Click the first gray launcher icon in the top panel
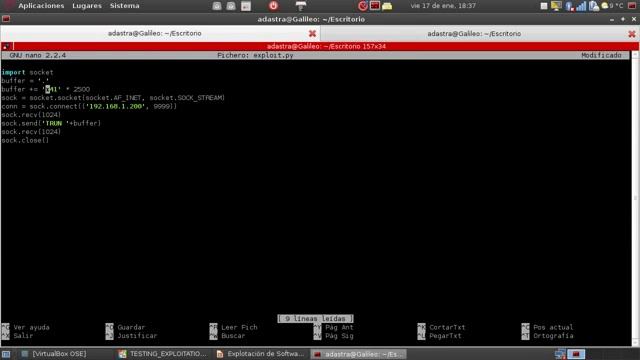The width and height of the screenshot is (640, 360). (217, 6)
